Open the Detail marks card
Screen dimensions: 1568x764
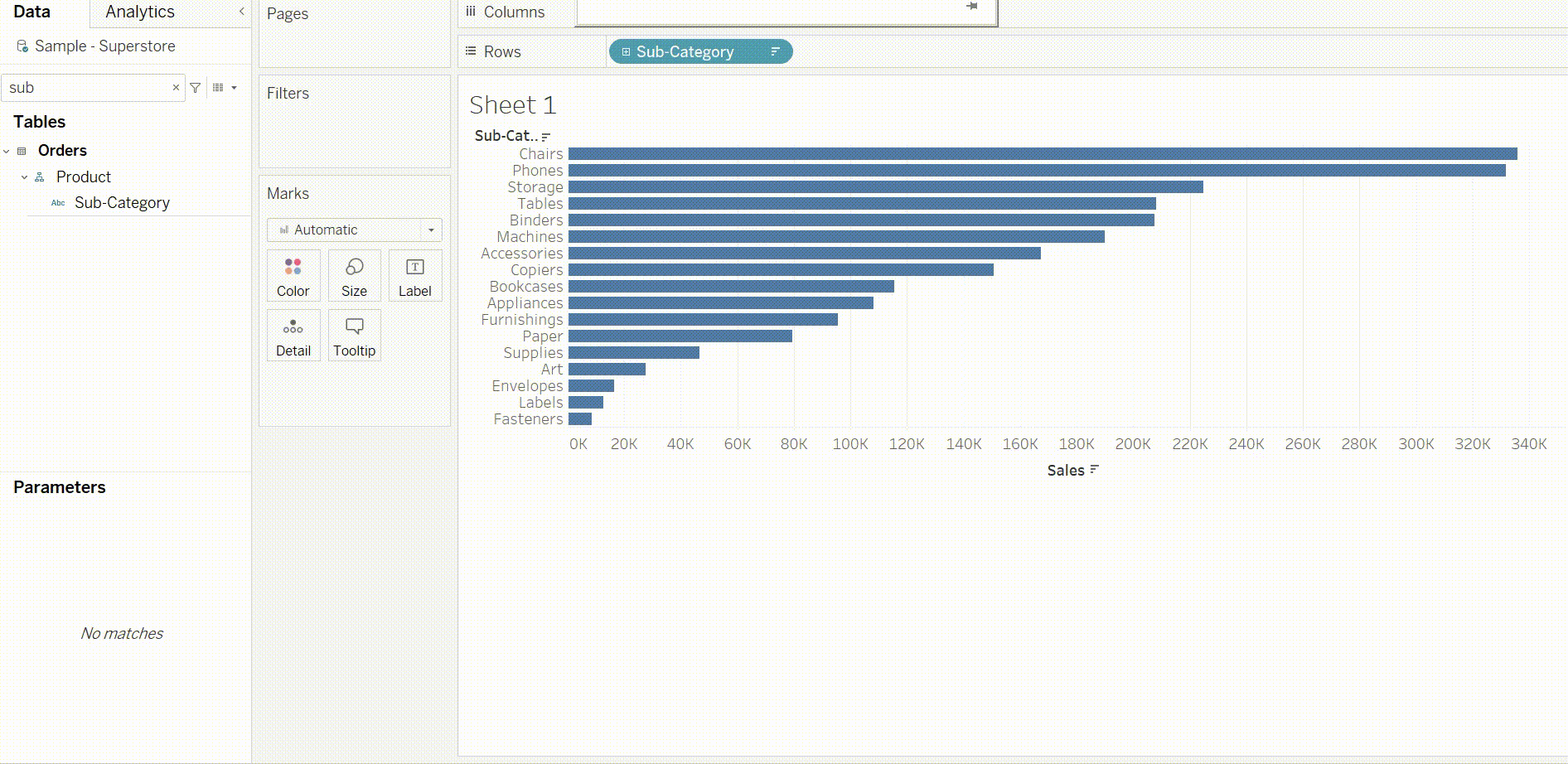[x=293, y=336]
